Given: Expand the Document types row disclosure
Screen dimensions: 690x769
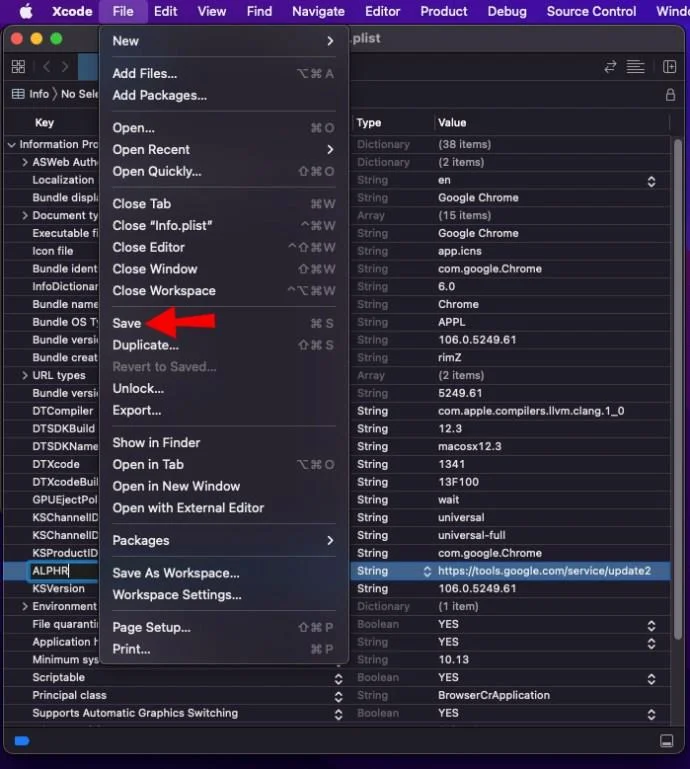Looking at the screenshot, I should tap(25, 215).
